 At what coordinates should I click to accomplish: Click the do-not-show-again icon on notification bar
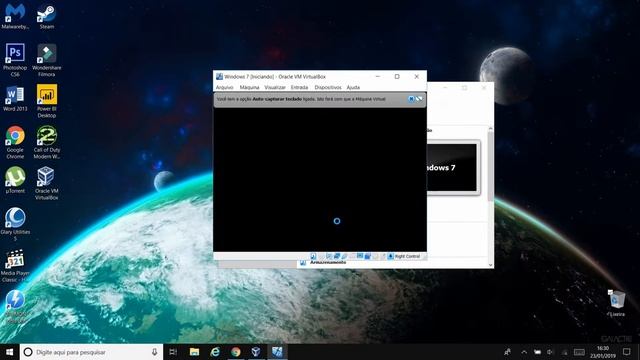(419, 99)
